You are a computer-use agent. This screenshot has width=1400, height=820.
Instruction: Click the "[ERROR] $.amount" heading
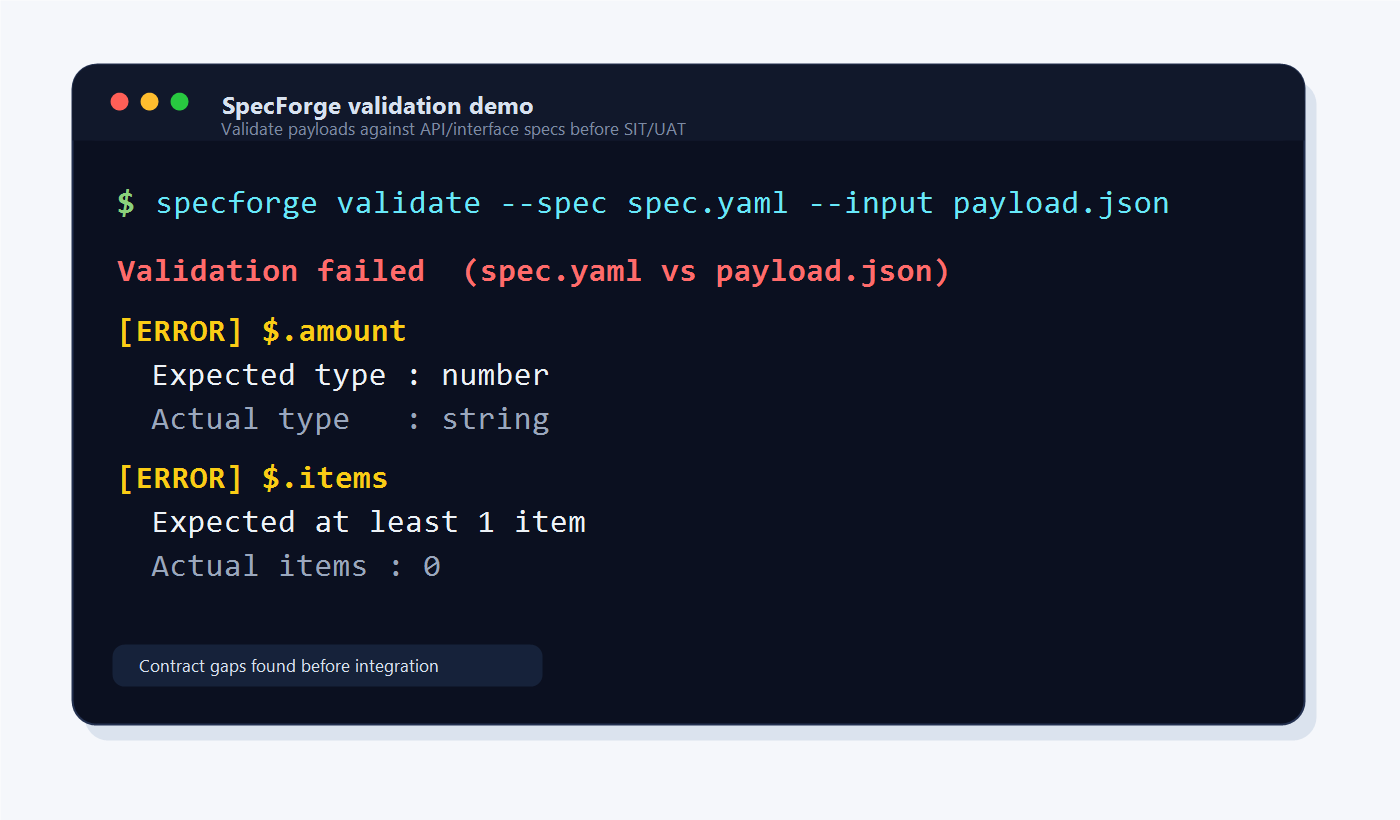261,331
